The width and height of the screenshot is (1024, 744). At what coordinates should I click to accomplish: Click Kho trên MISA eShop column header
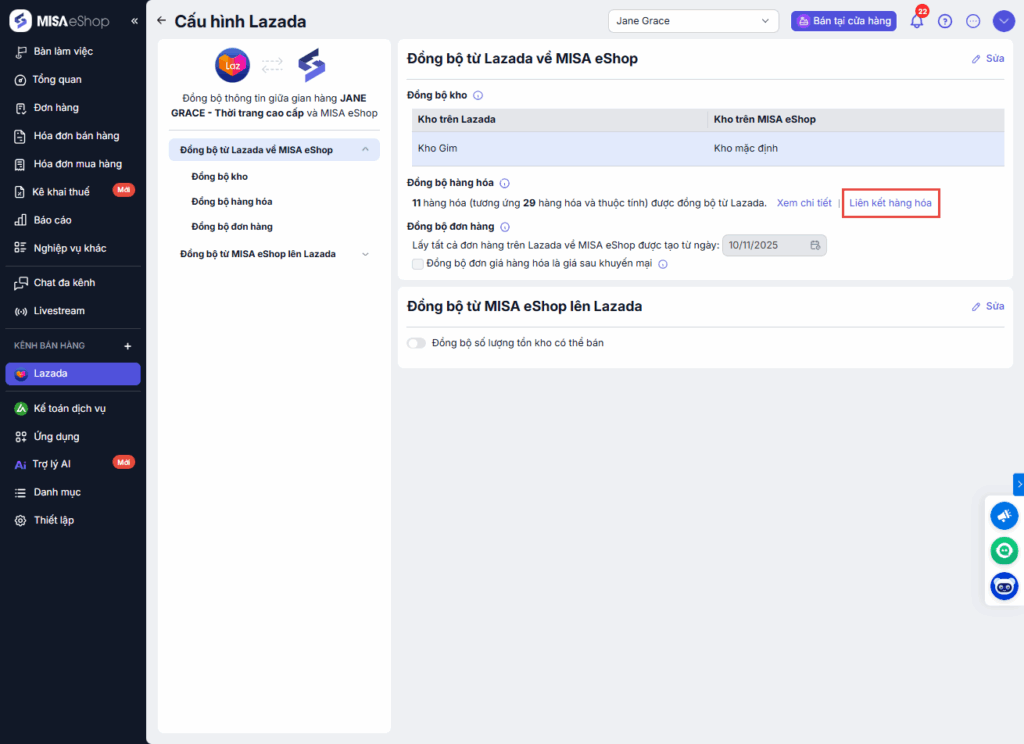pos(856,120)
